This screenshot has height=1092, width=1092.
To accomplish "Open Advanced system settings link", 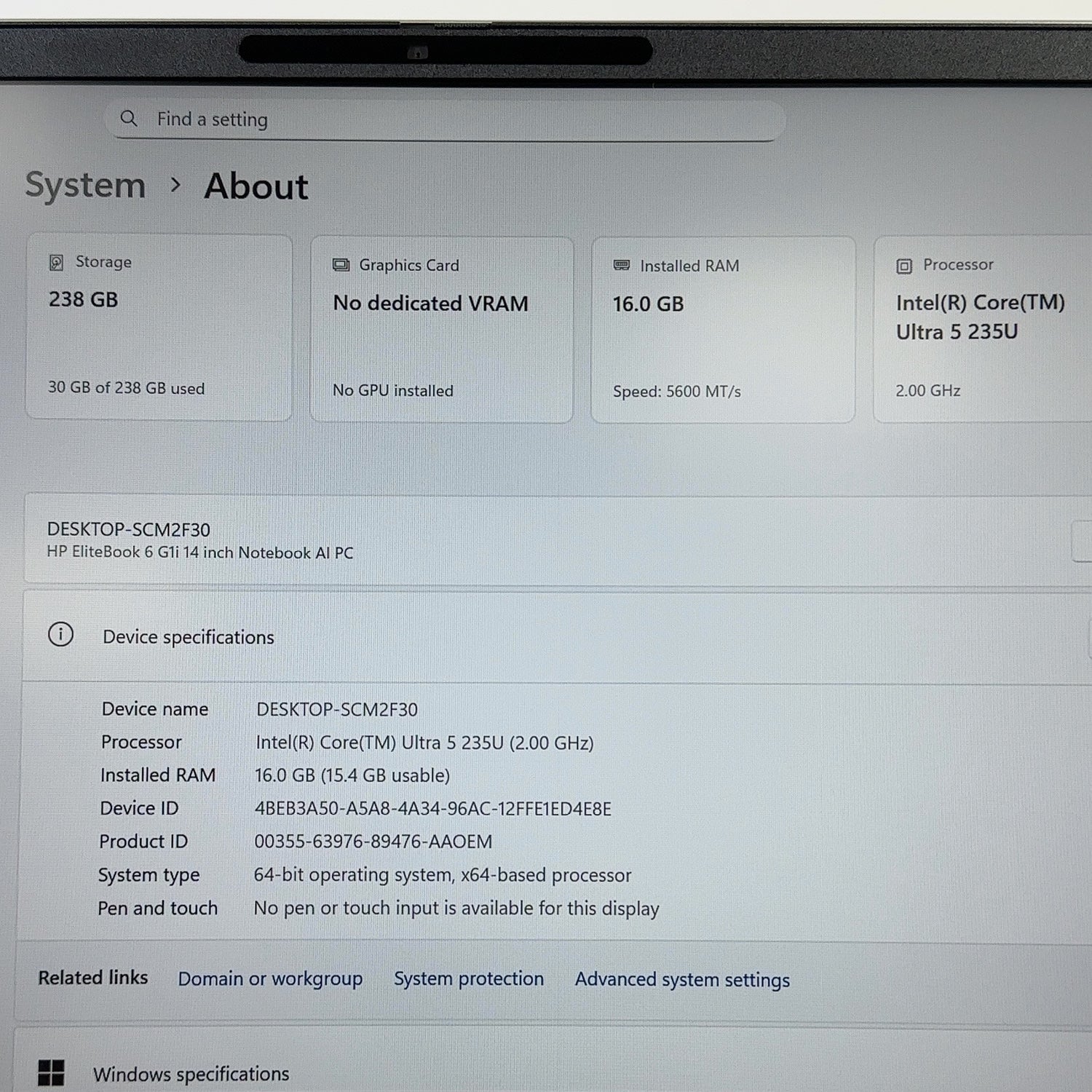I will (x=682, y=980).
